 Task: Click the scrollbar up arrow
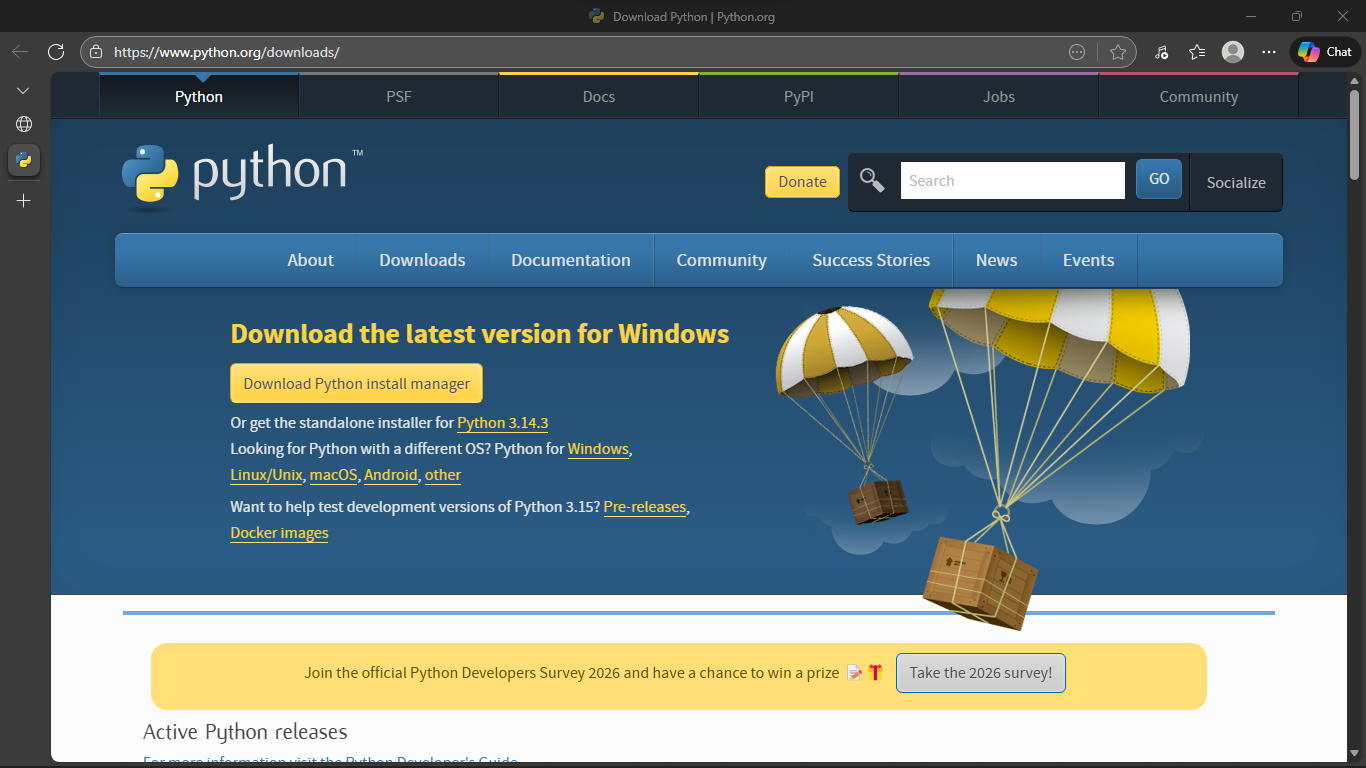click(x=1354, y=79)
